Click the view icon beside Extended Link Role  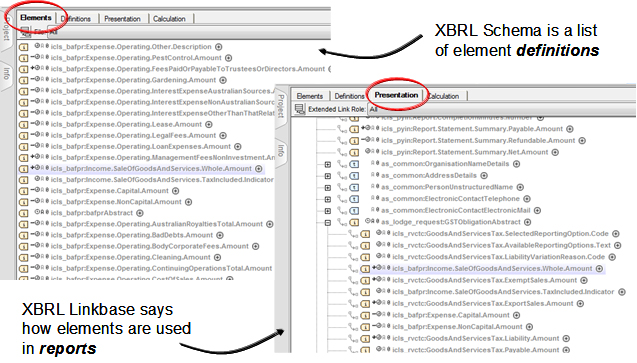(299, 109)
